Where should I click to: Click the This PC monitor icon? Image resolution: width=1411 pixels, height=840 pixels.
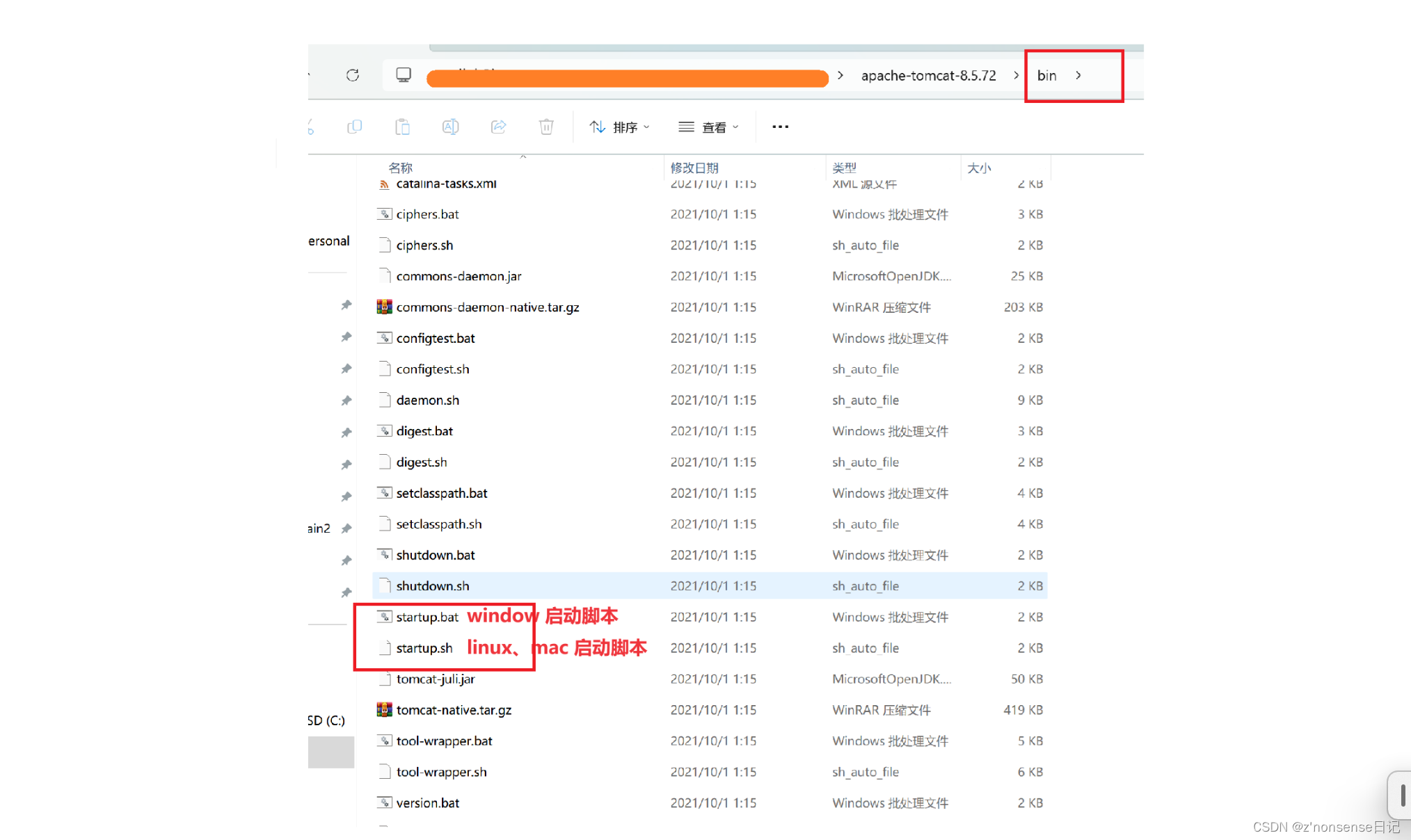point(404,75)
